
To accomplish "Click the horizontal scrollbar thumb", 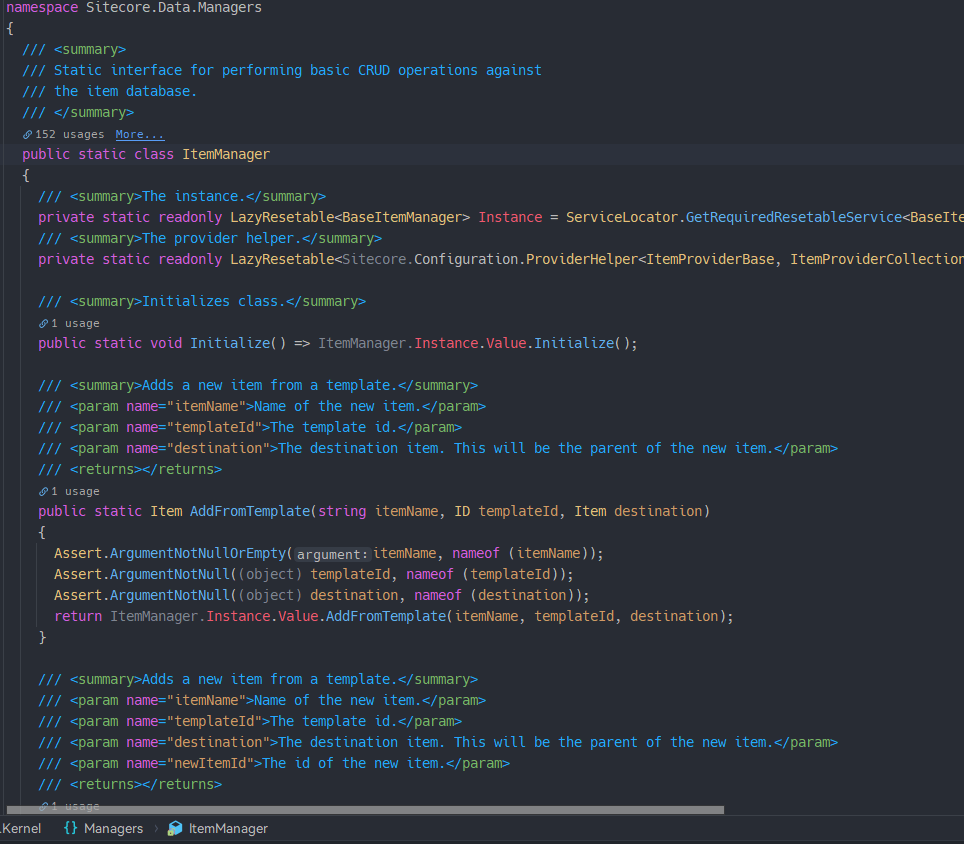I will click(x=365, y=810).
